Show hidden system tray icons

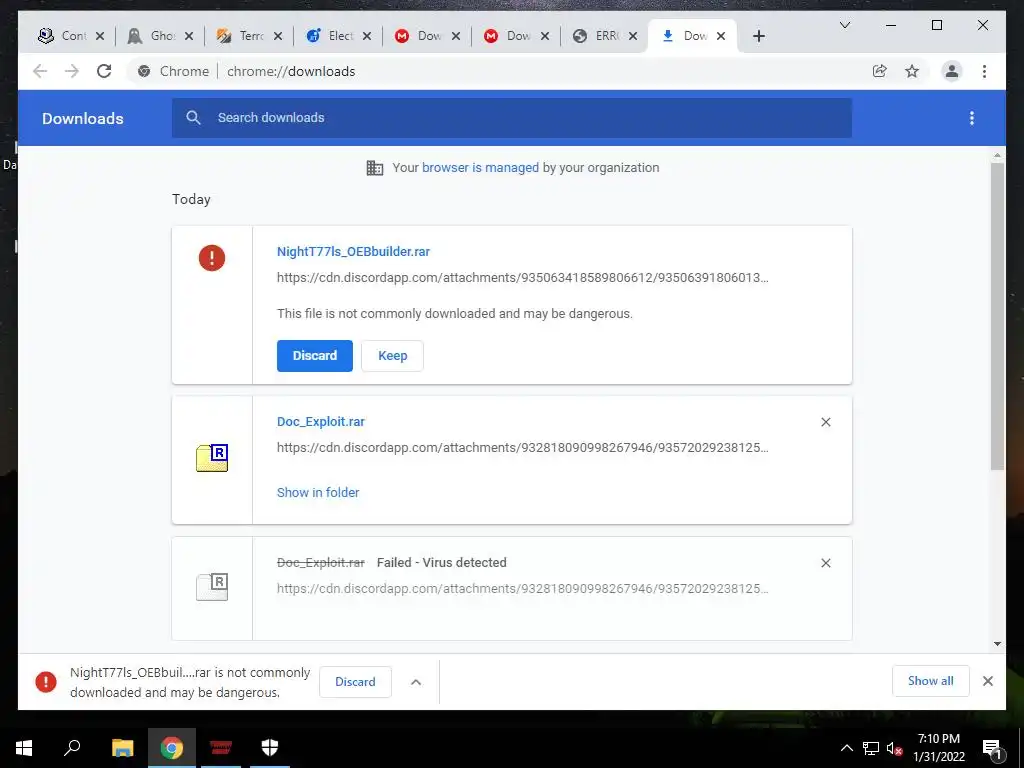(846, 748)
